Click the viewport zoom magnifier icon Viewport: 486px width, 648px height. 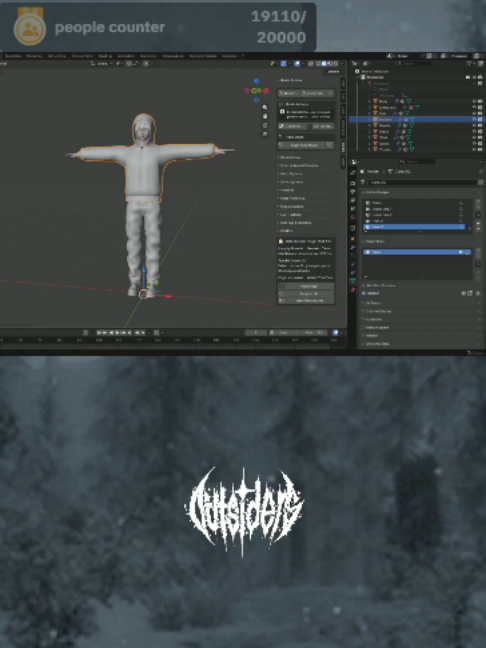click(265, 107)
